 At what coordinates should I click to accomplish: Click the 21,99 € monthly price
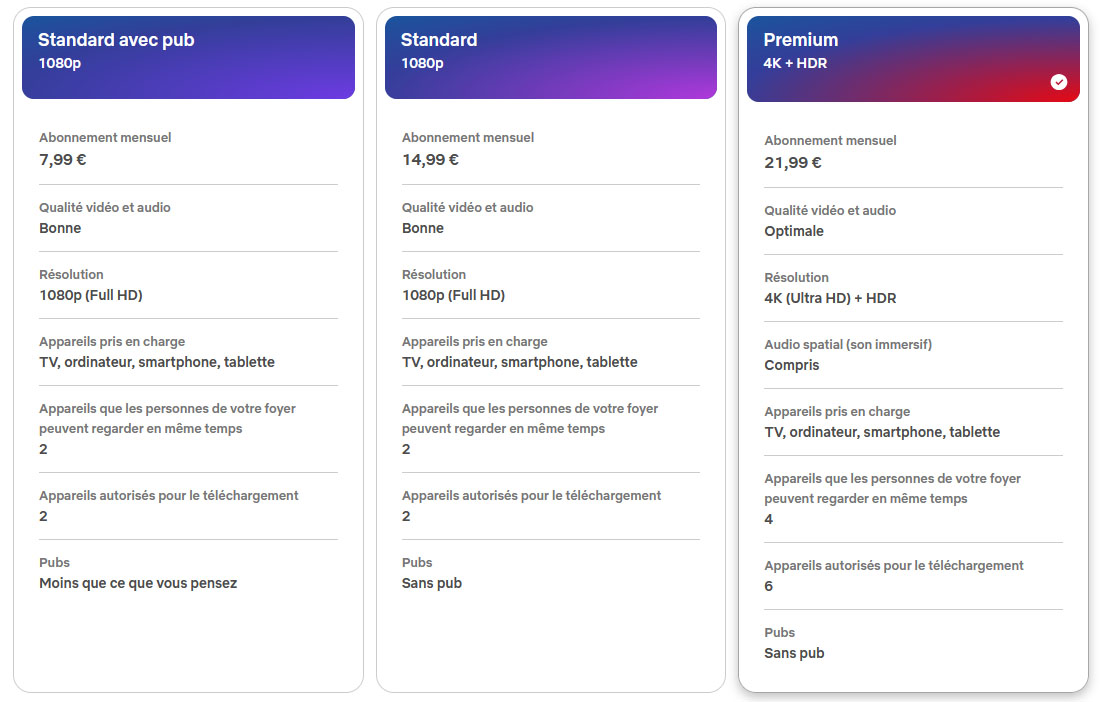(793, 163)
